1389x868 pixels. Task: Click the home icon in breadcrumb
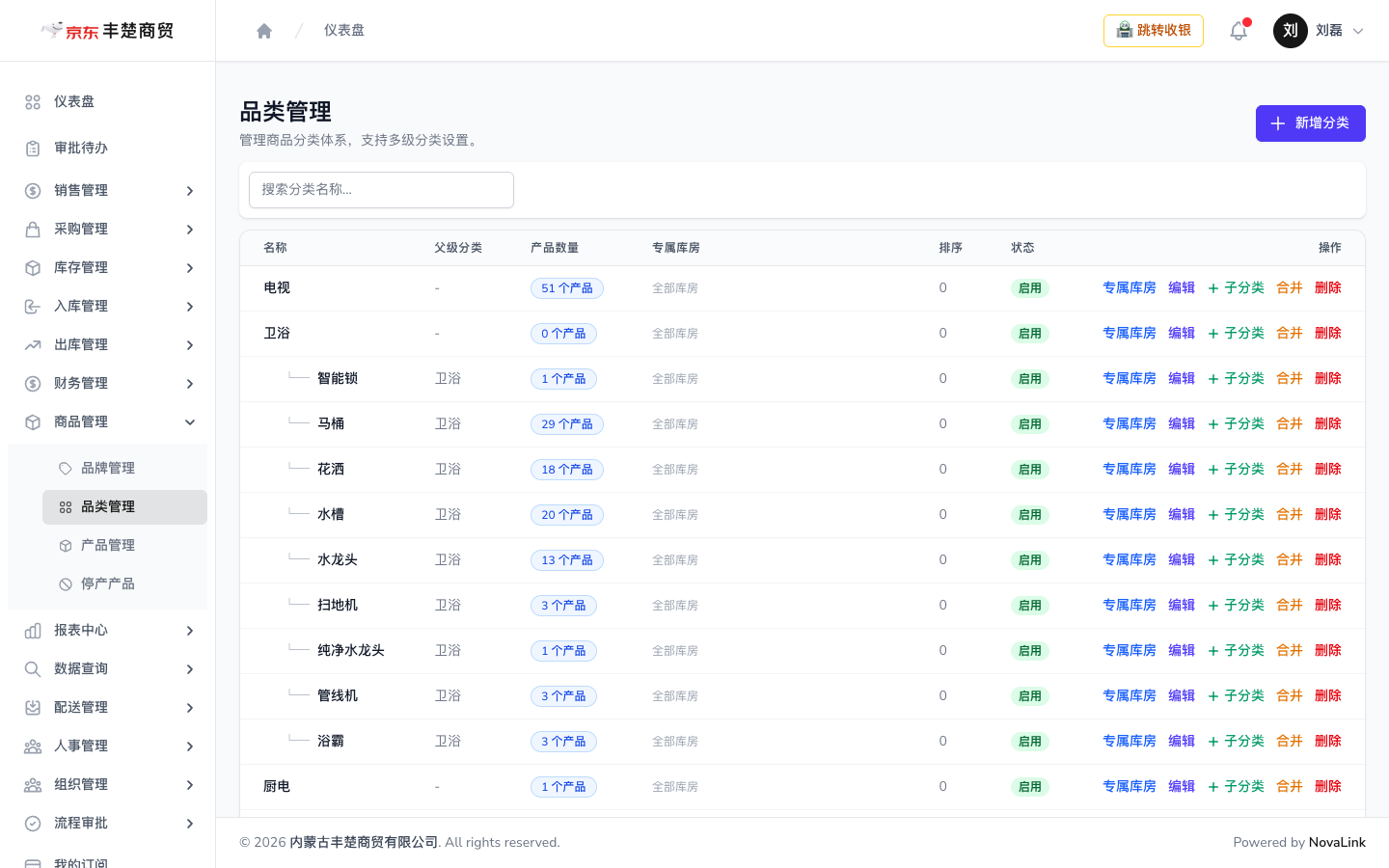[x=264, y=31]
